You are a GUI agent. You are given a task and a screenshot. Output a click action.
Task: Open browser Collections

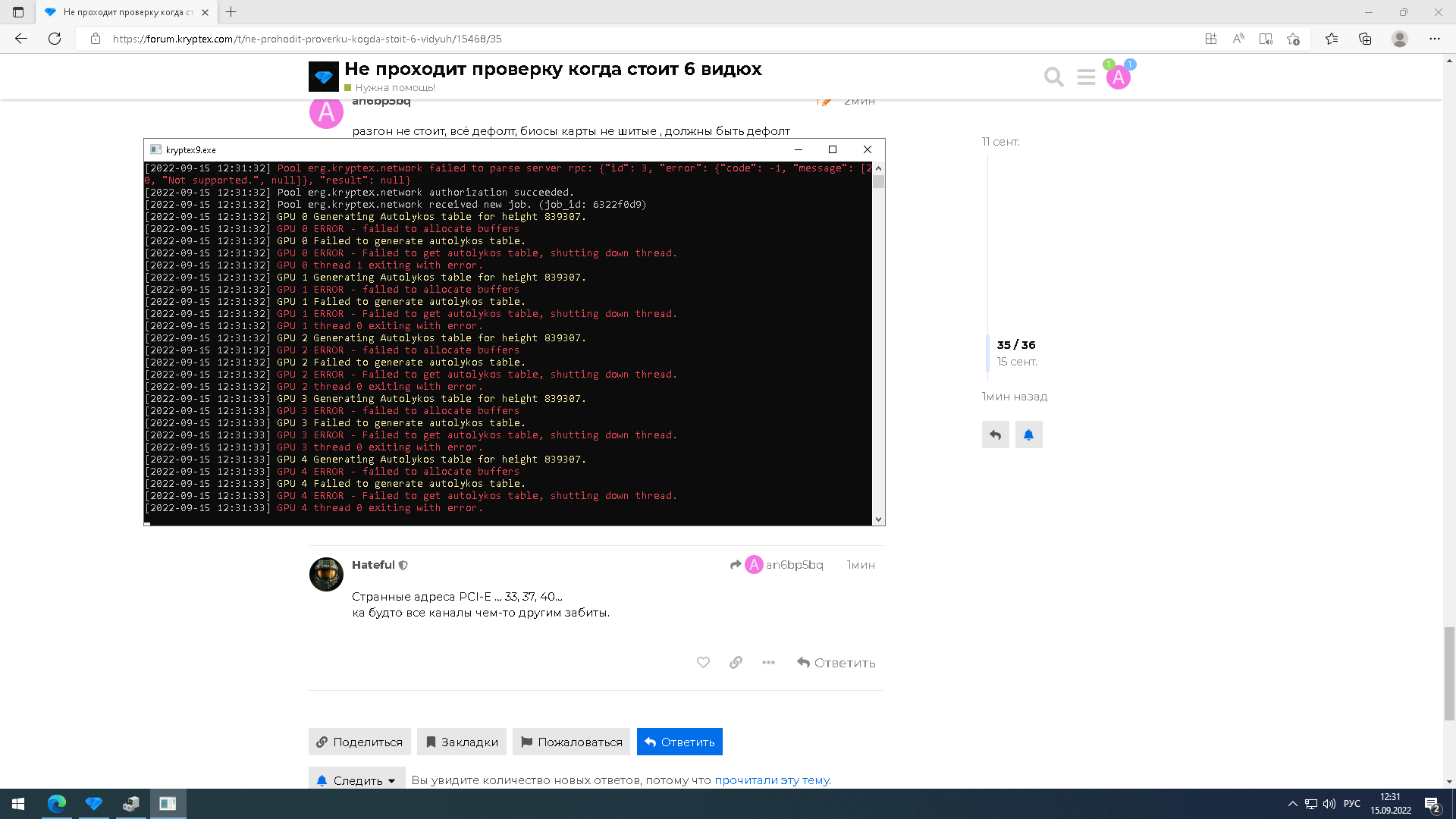(x=1365, y=39)
